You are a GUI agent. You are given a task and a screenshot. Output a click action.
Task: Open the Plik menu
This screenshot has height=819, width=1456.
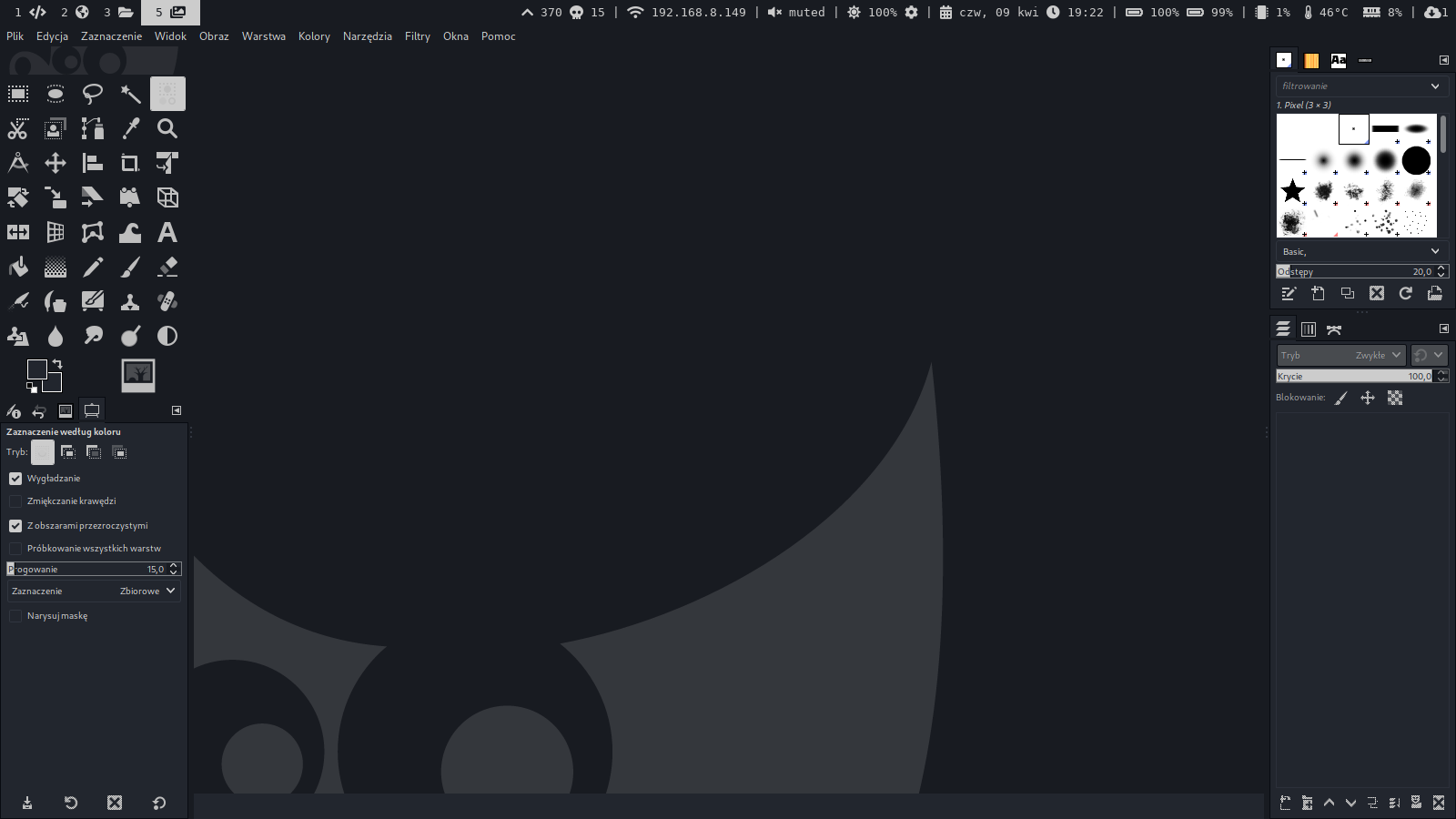tap(15, 36)
